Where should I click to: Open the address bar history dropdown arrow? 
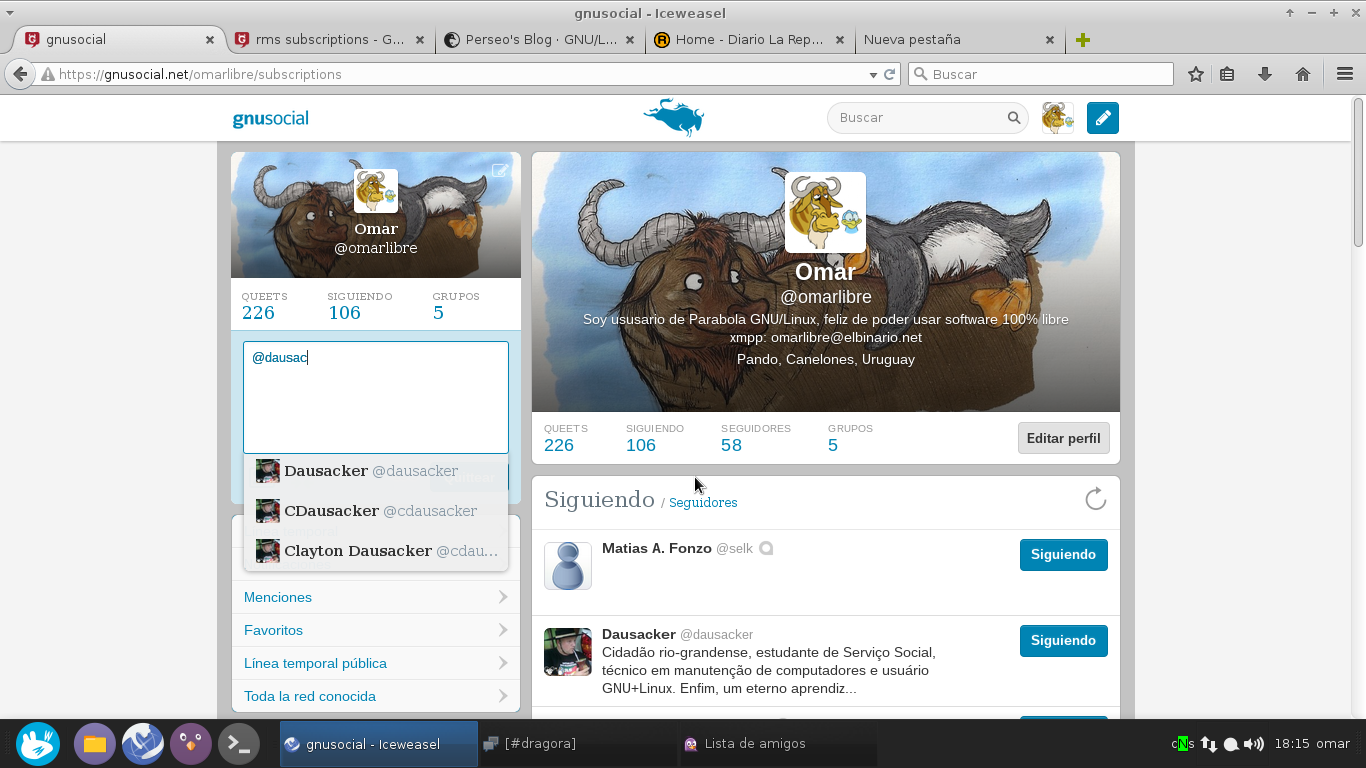click(873, 74)
